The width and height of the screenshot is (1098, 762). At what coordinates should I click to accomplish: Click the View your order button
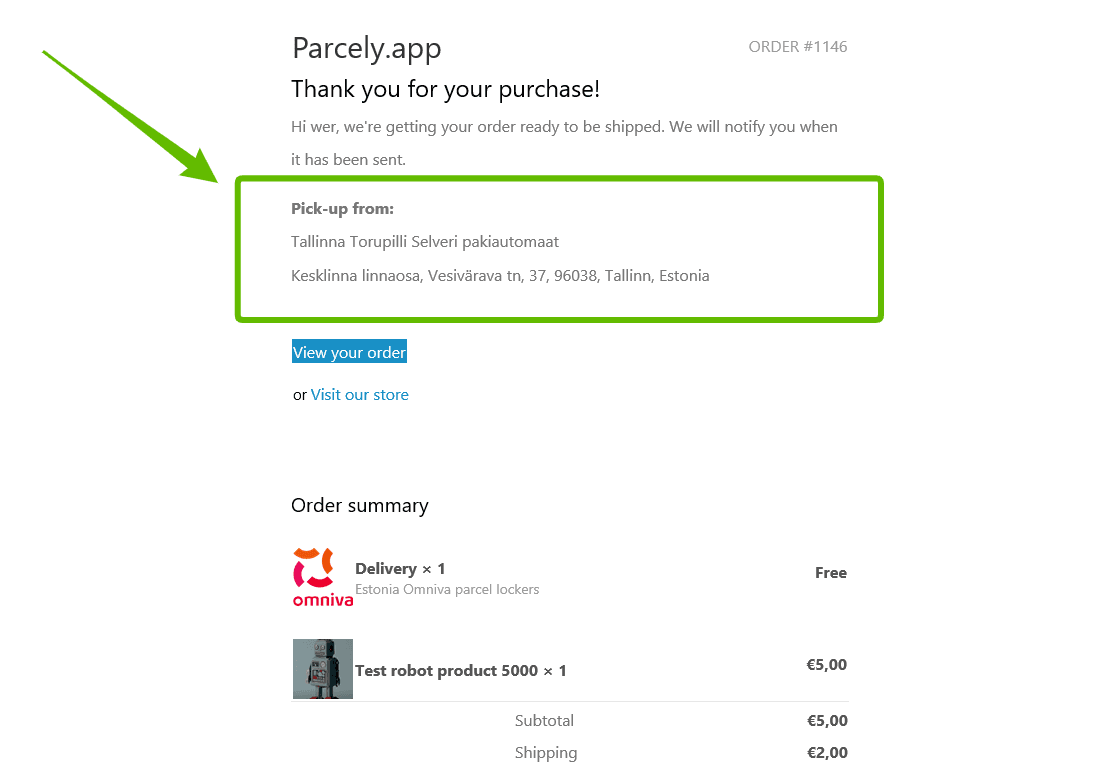tap(349, 352)
